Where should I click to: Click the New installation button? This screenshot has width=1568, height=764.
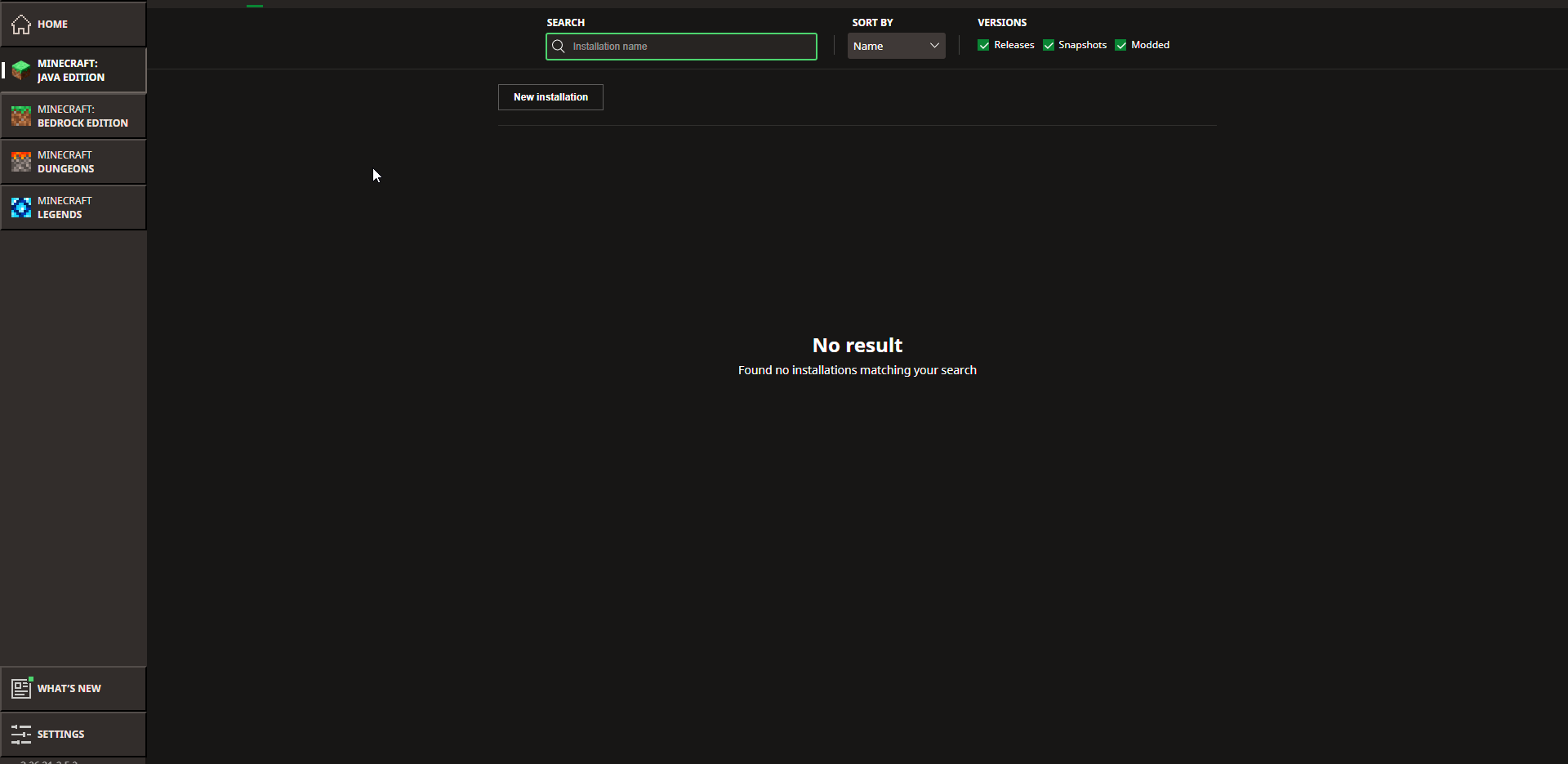pos(550,97)
